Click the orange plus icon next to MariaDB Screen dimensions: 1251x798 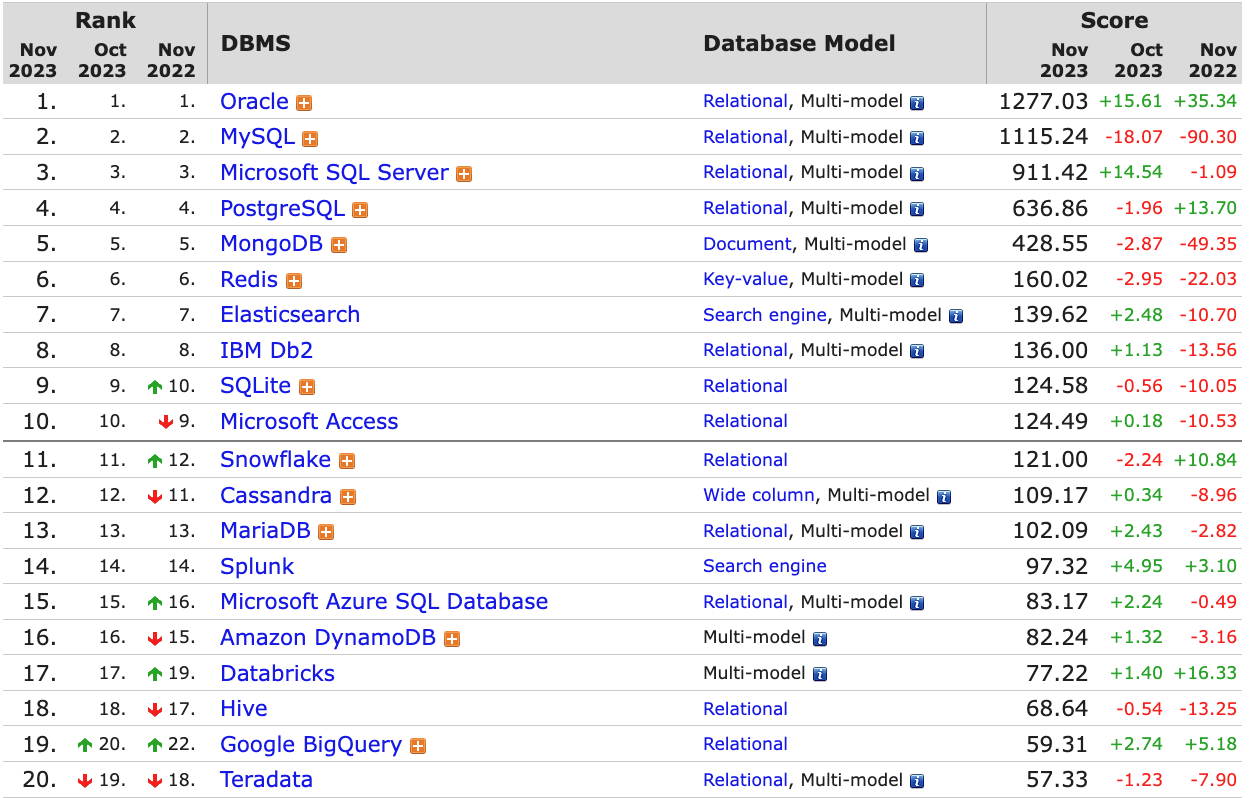tap(326, 532)
